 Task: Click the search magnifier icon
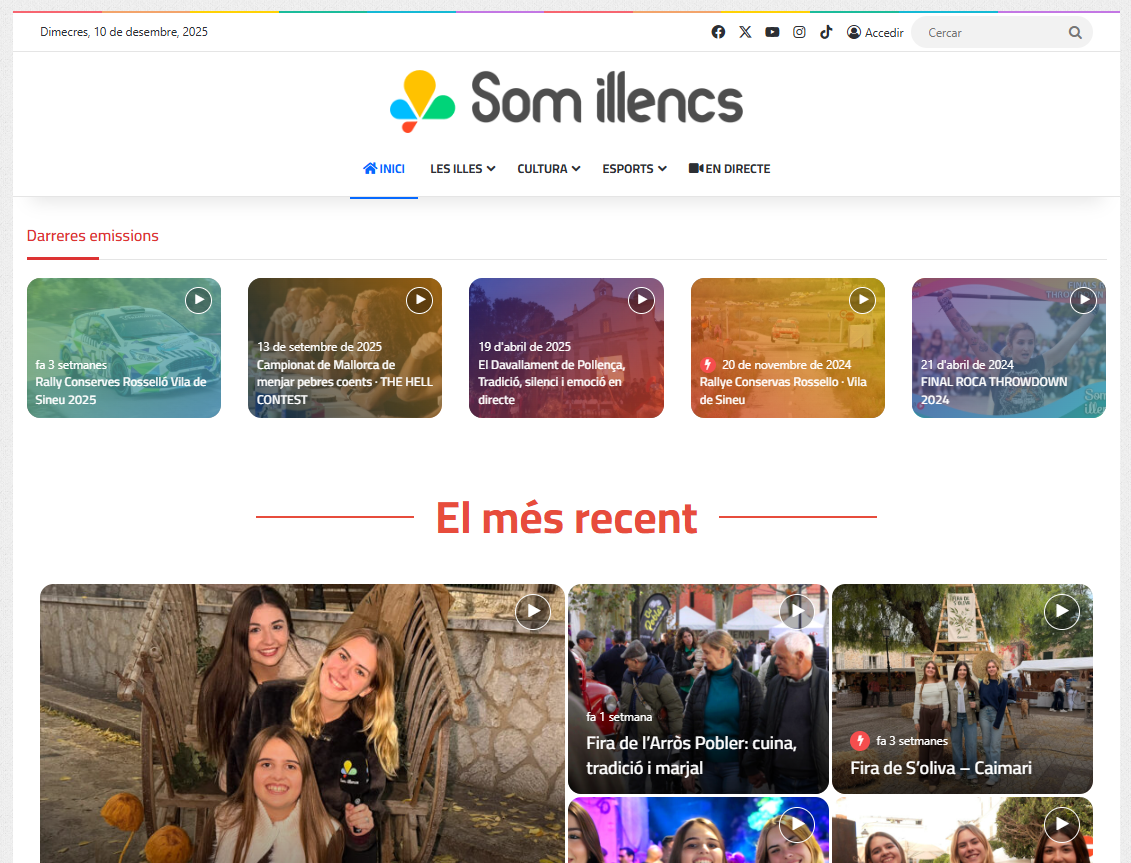point(1075,33)
